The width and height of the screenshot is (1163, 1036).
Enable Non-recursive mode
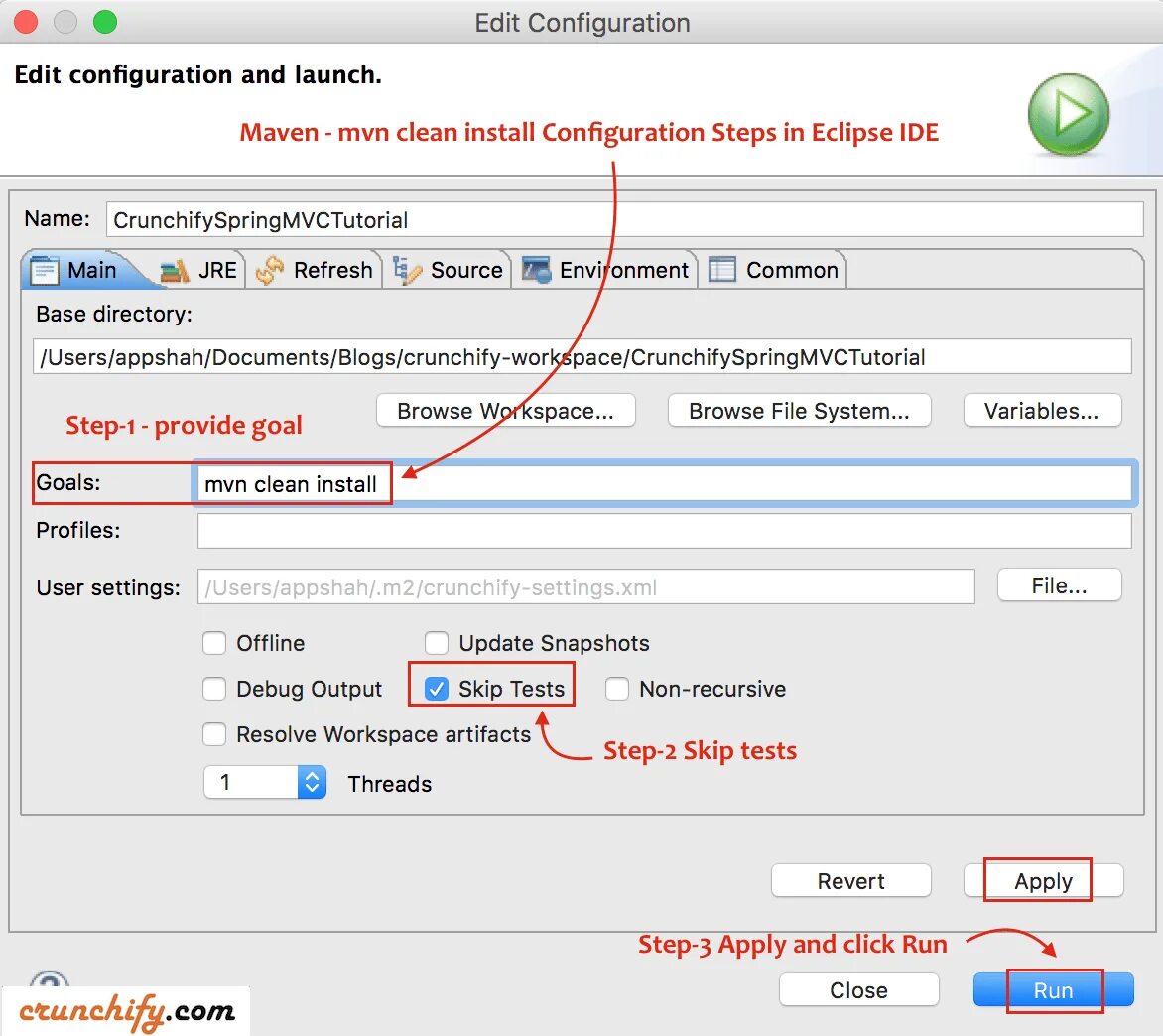click(x=617, y=689)
